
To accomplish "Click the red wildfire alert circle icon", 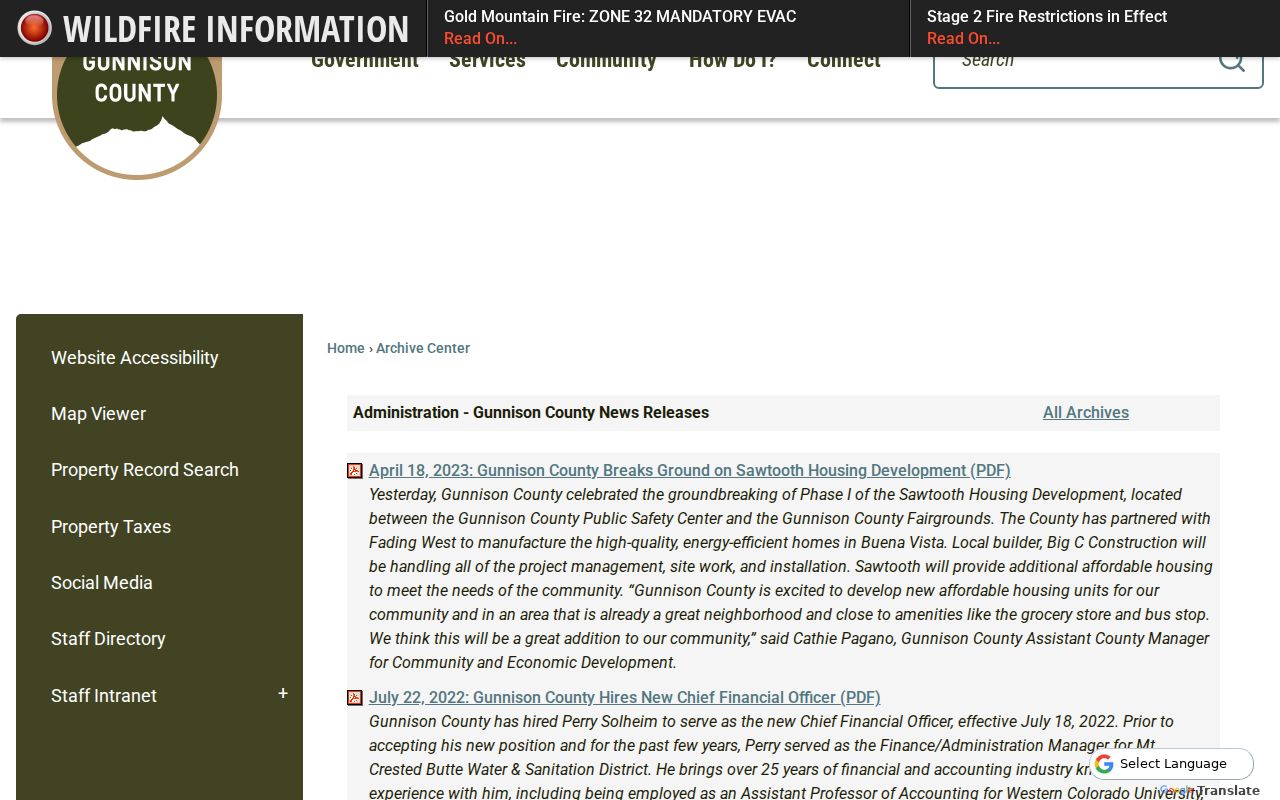I will [34, 29].
